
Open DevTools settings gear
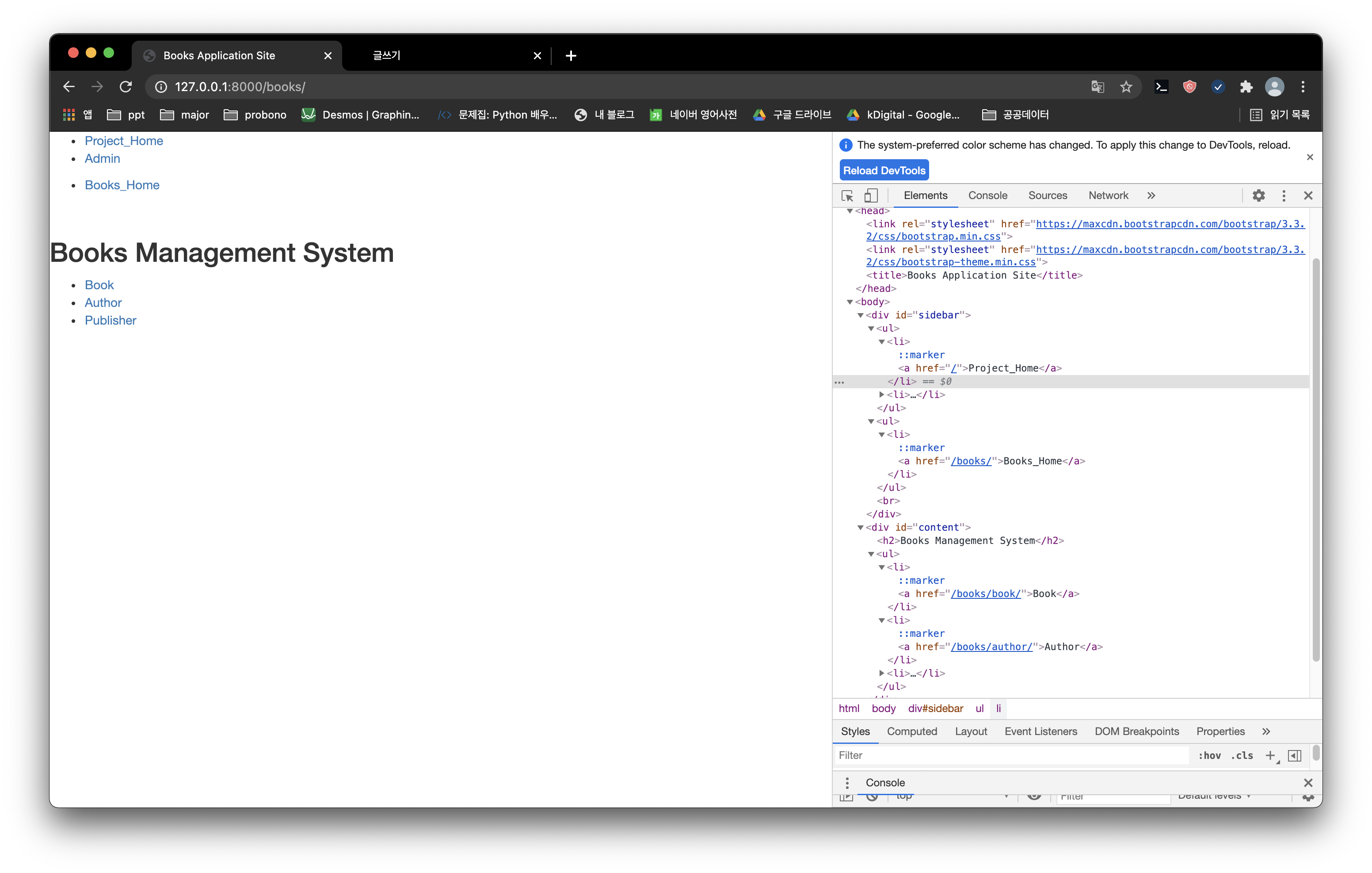(1258, 195)
